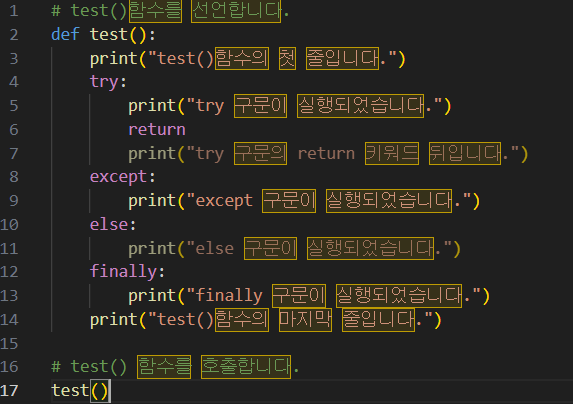Click the function name 'test' after def

point(109,34)
